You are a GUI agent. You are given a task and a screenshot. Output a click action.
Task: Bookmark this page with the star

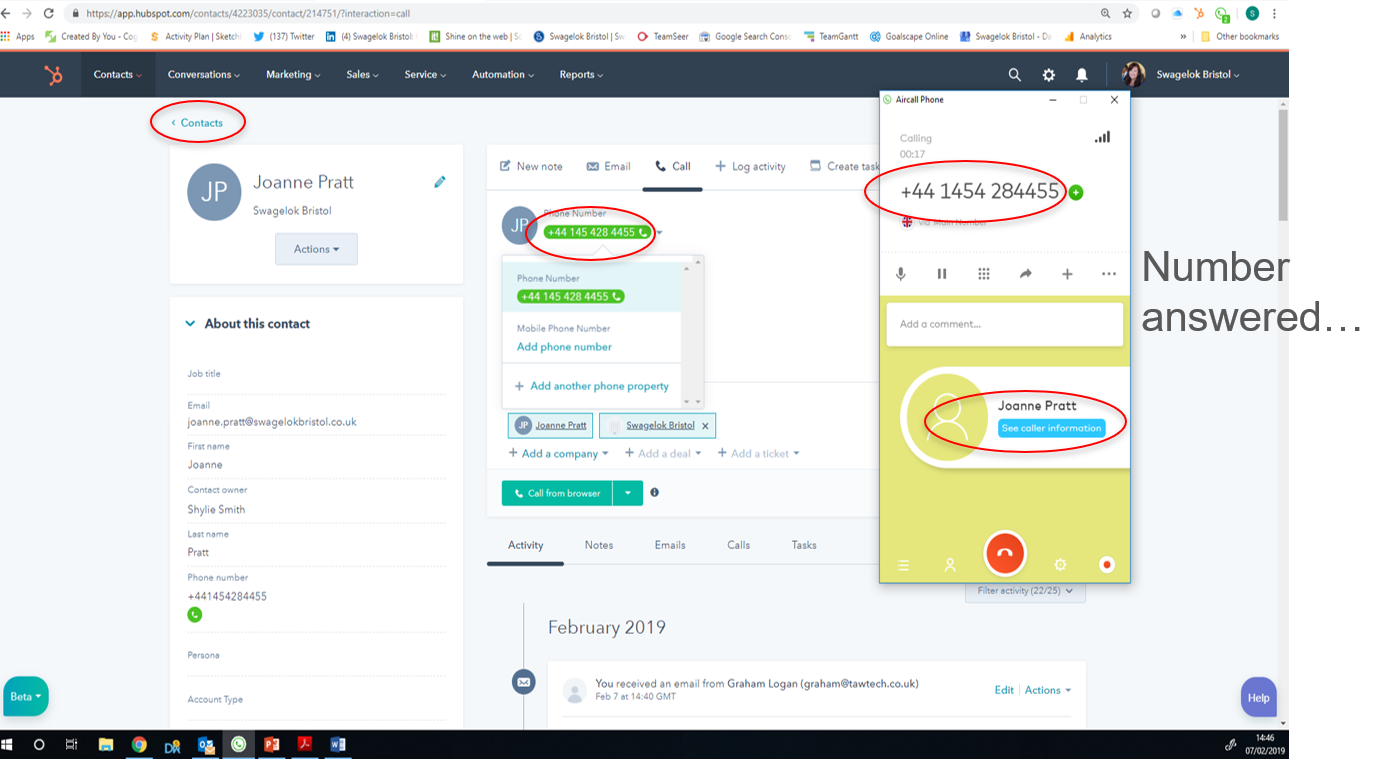click(1127, 14)
